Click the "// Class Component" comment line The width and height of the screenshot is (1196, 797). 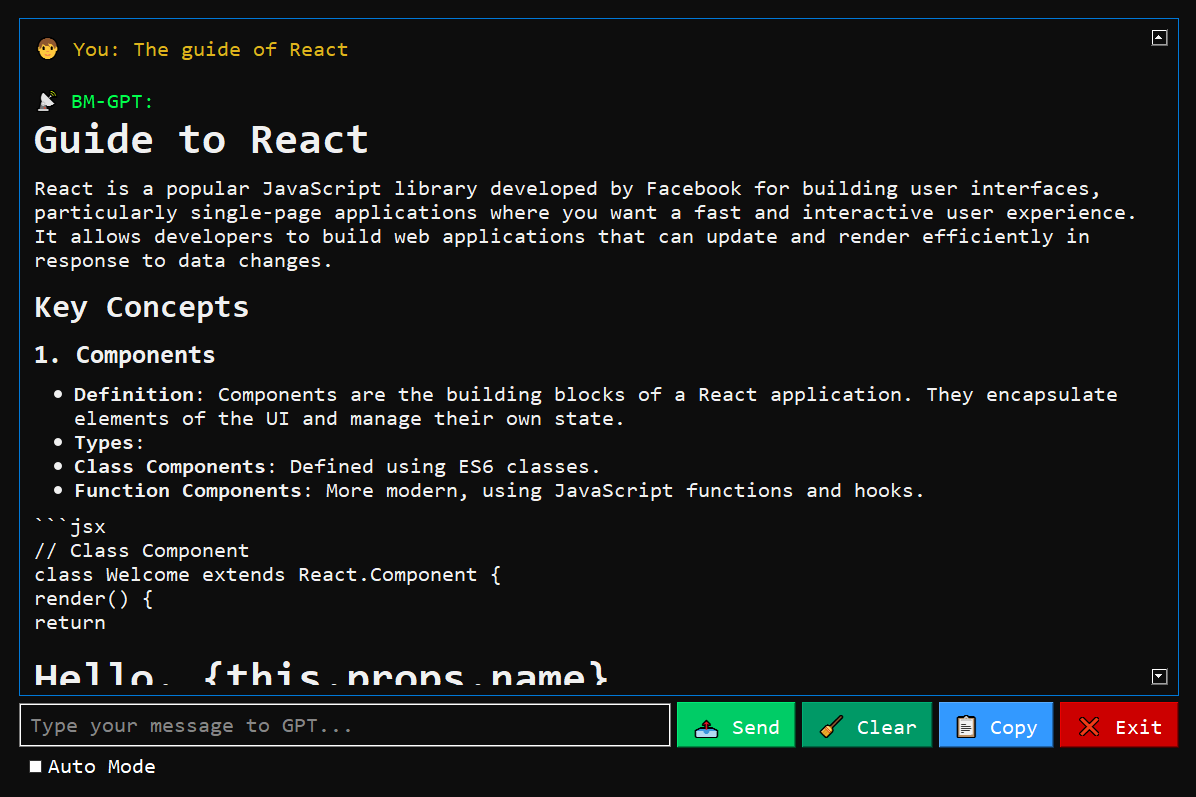(142, 551)
